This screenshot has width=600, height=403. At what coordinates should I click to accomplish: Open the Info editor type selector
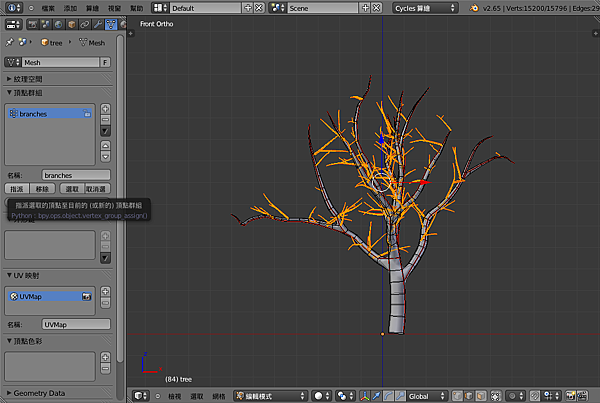point(14,8)
